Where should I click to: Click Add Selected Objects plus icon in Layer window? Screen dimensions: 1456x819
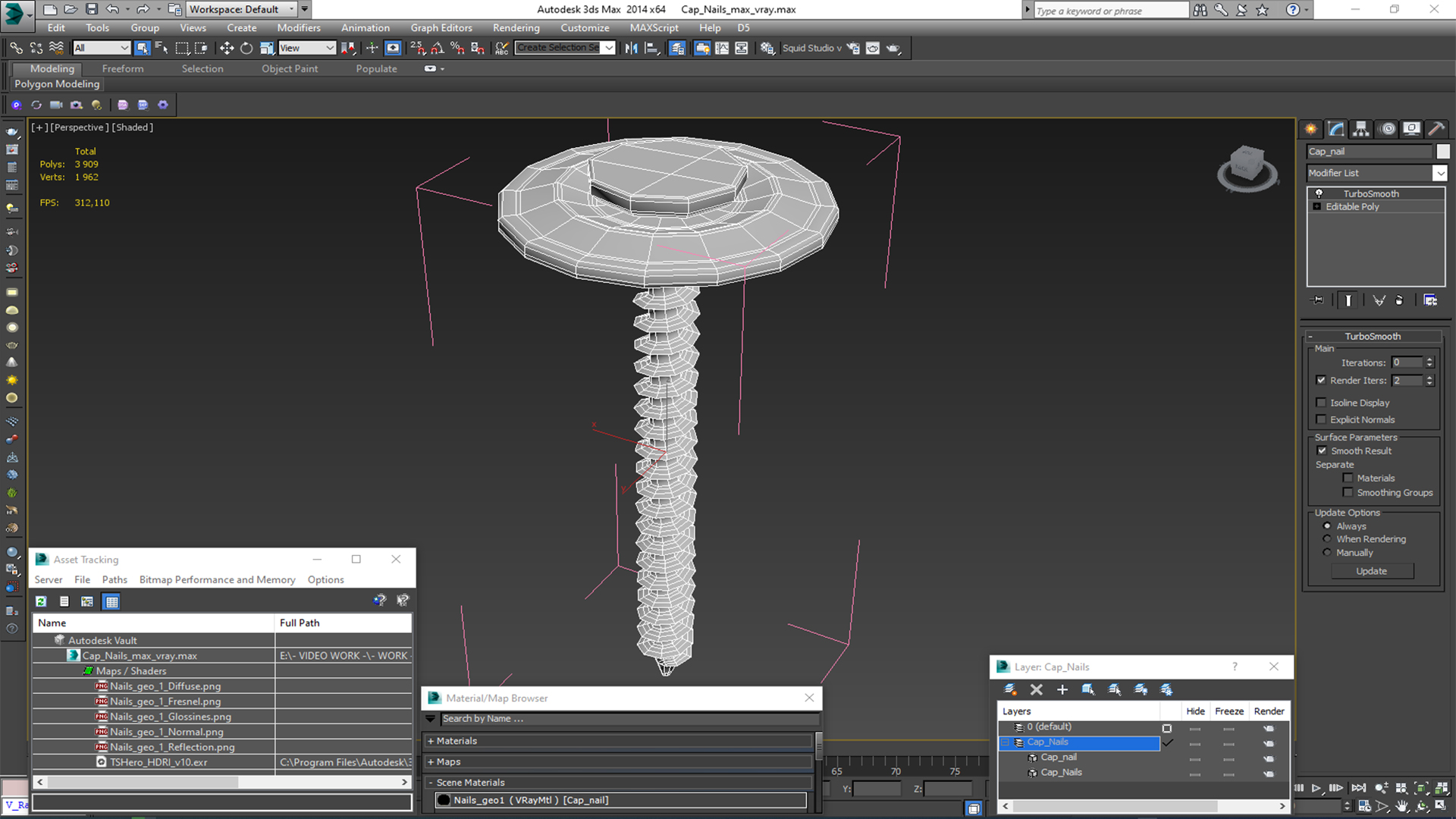[1062, 689]
